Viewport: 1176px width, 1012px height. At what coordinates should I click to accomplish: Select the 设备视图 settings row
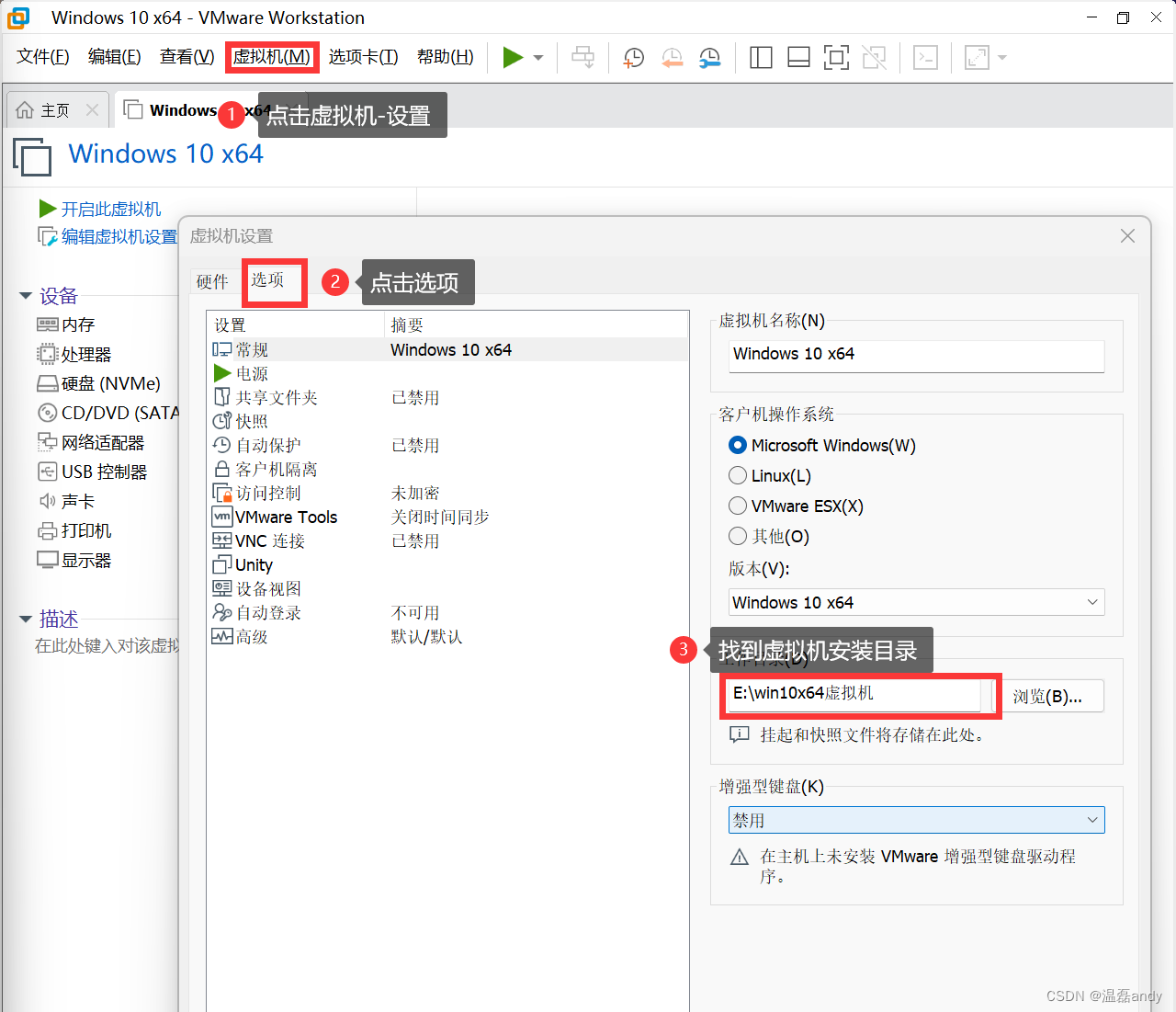pyautogui.click(x=447, y=588)
